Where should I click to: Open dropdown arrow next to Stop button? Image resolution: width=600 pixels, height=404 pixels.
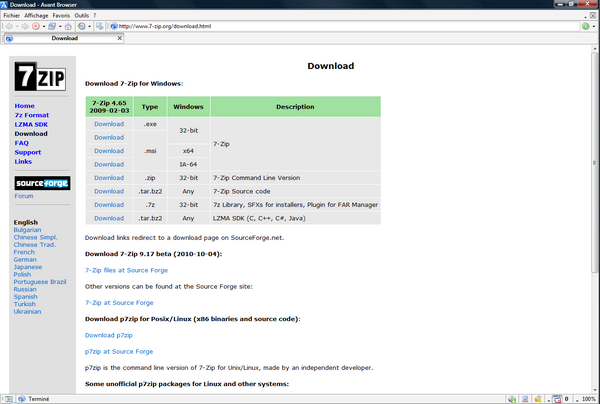[x=44, y=26]
